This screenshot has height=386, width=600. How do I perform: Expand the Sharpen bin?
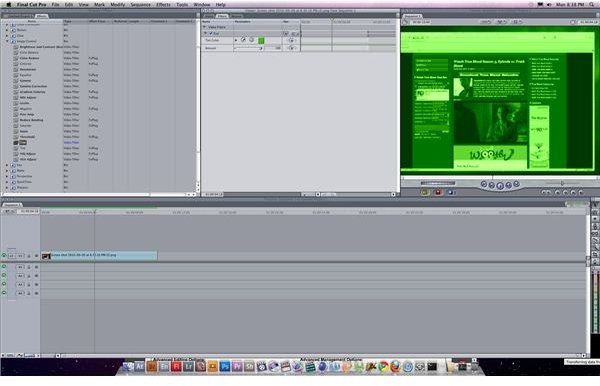7,187
